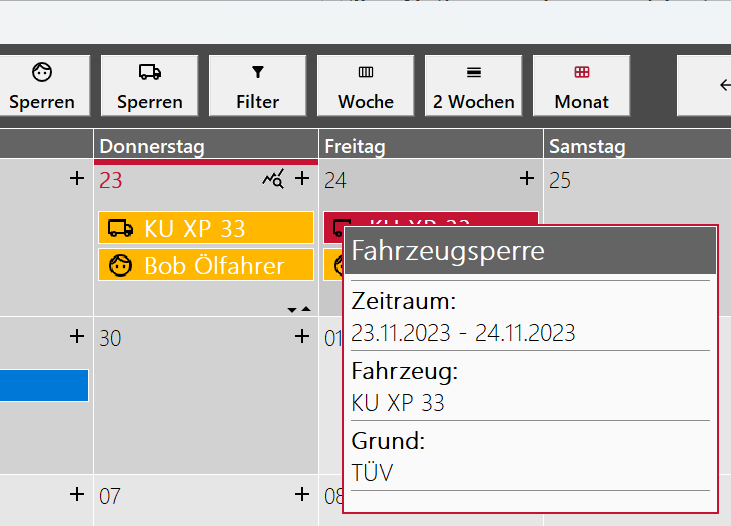Open the chart search icon on day 23

pos(273,179)
